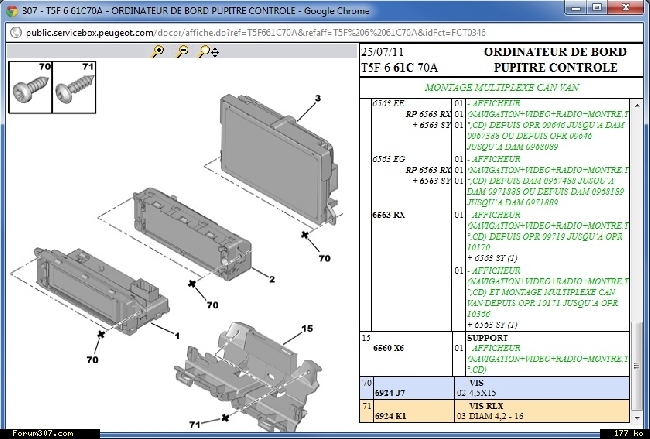This screenshot has width=650, height=439.
Task: Click the PUPITRE CONTROLE title text
Action: (x=555, y=68)
